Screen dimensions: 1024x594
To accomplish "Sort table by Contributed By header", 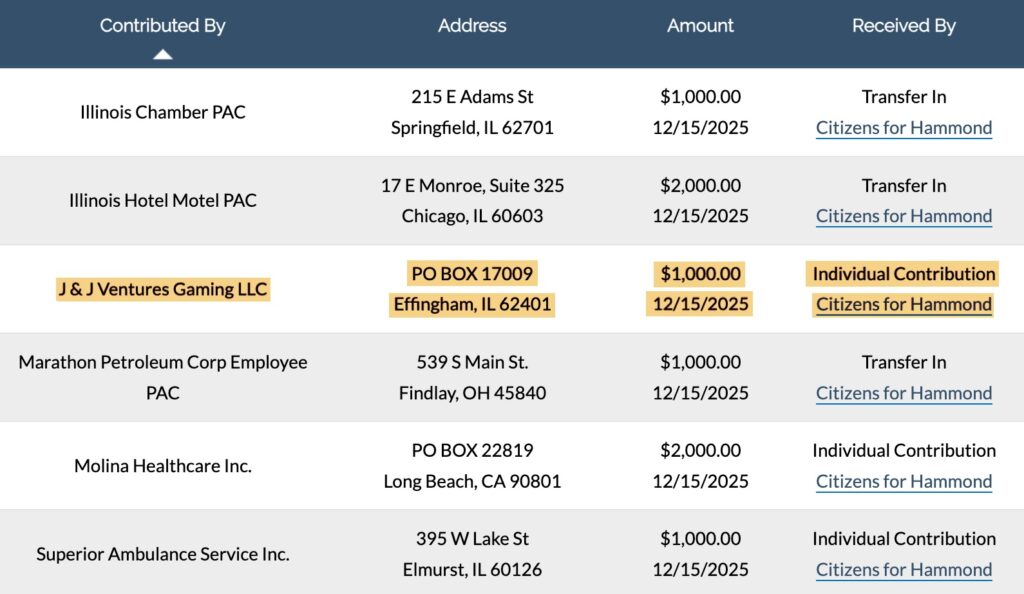I will click(163, 26).
